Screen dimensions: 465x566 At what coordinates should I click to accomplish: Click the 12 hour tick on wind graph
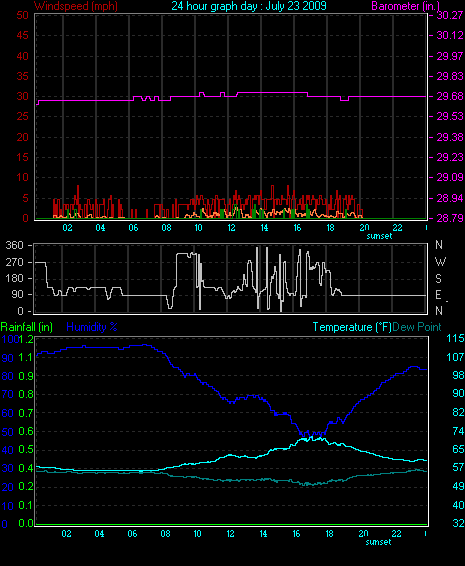tap(231, 228)
